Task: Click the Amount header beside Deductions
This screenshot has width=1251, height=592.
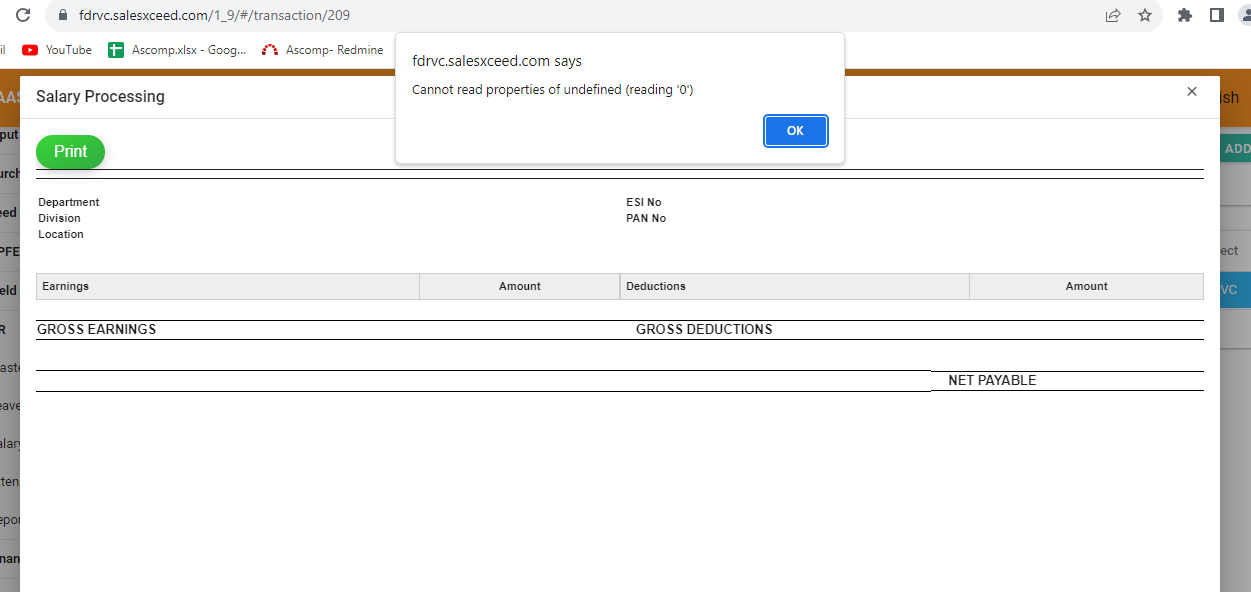Action: (1086, 287)
